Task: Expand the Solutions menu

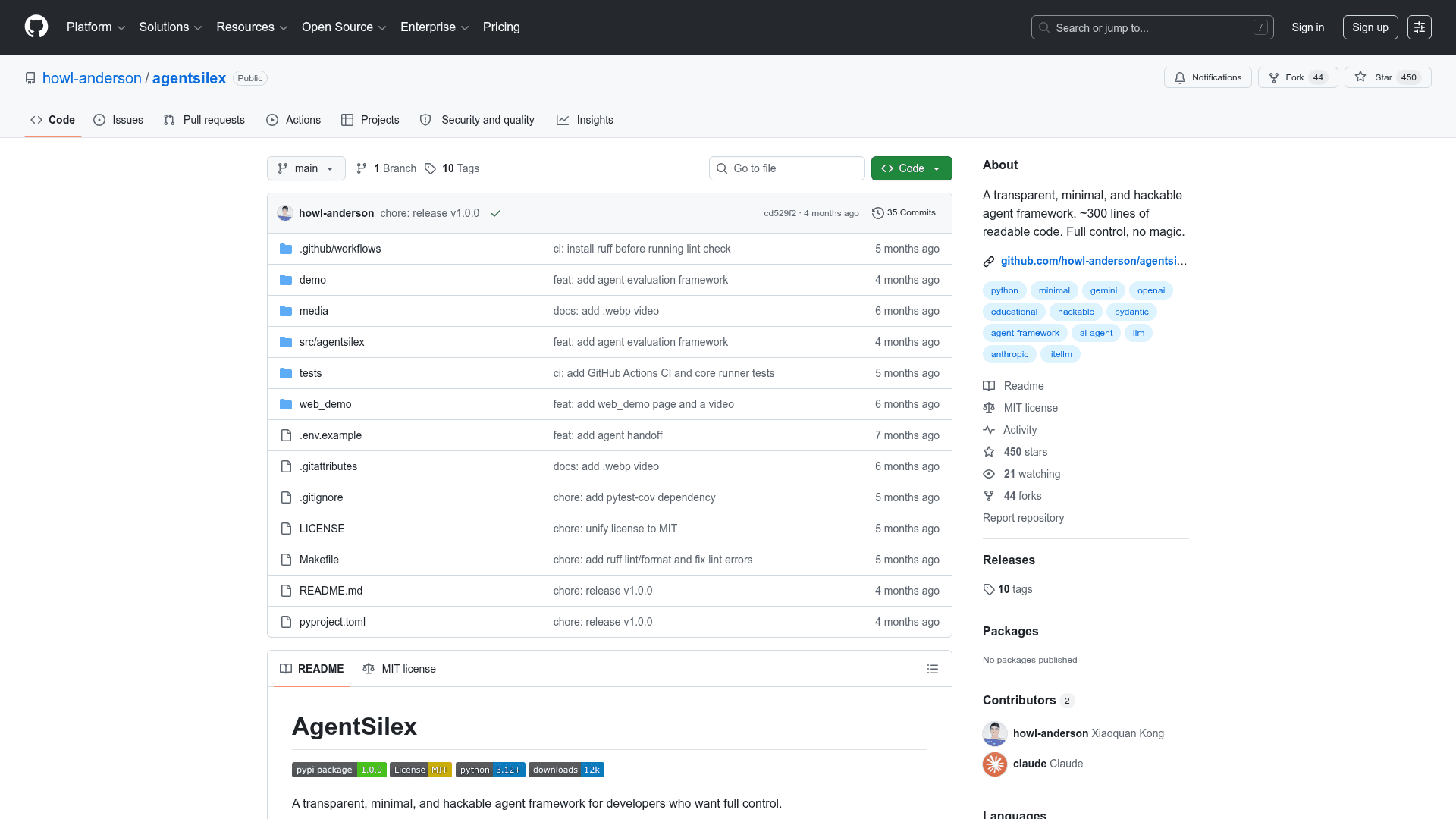Action: 171,27
